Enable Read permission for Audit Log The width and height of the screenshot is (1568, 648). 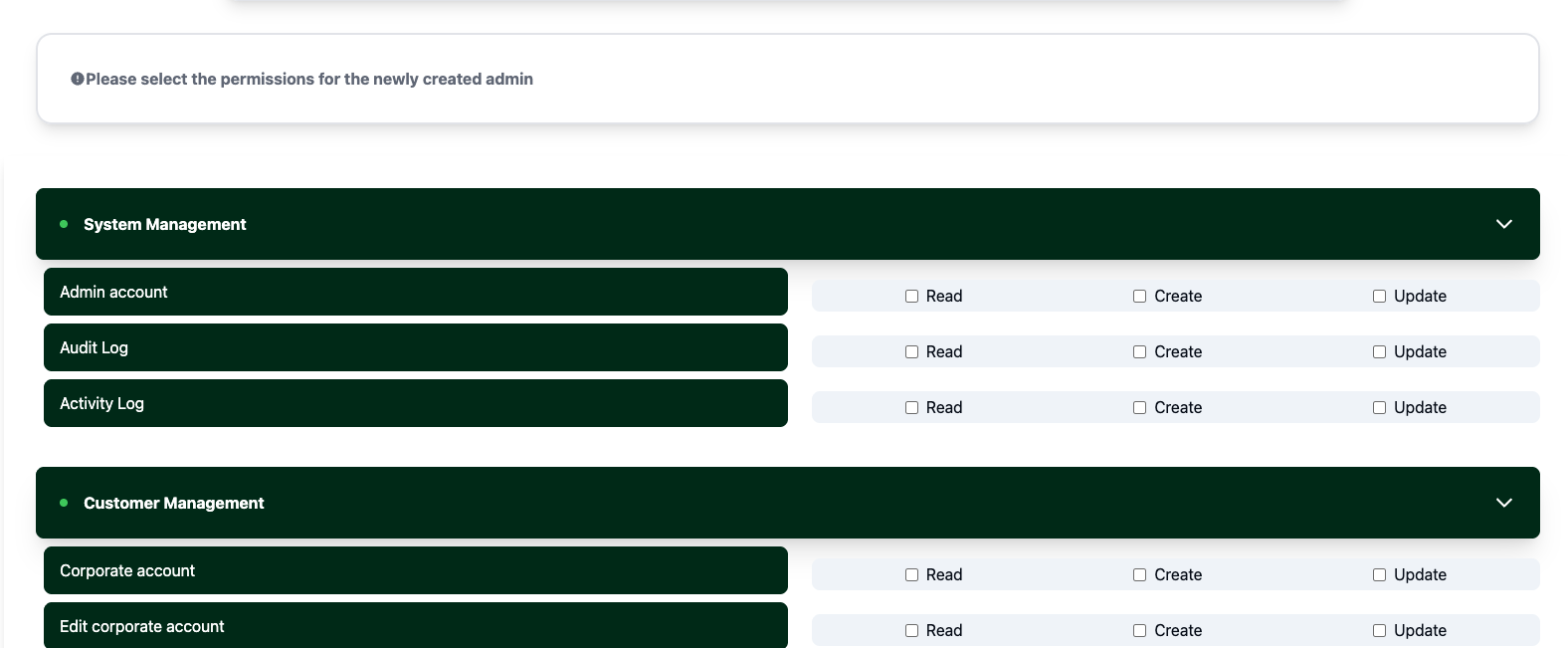tap(911, 351)
